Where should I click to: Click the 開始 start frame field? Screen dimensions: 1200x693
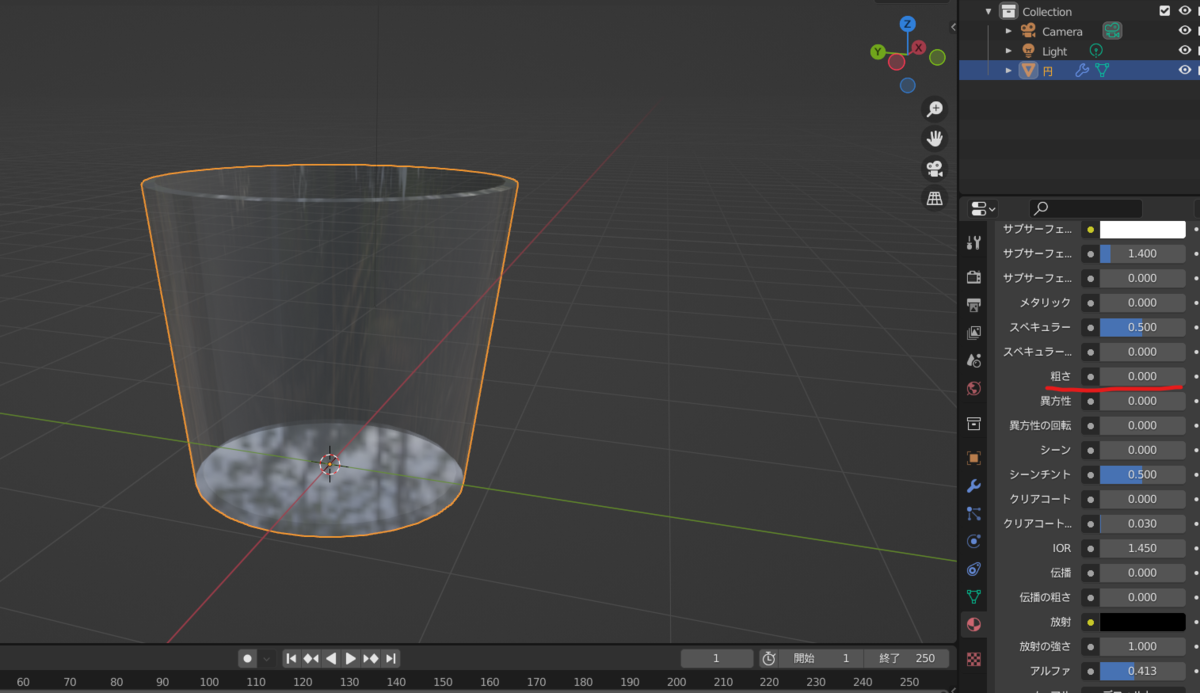(823, 658)
